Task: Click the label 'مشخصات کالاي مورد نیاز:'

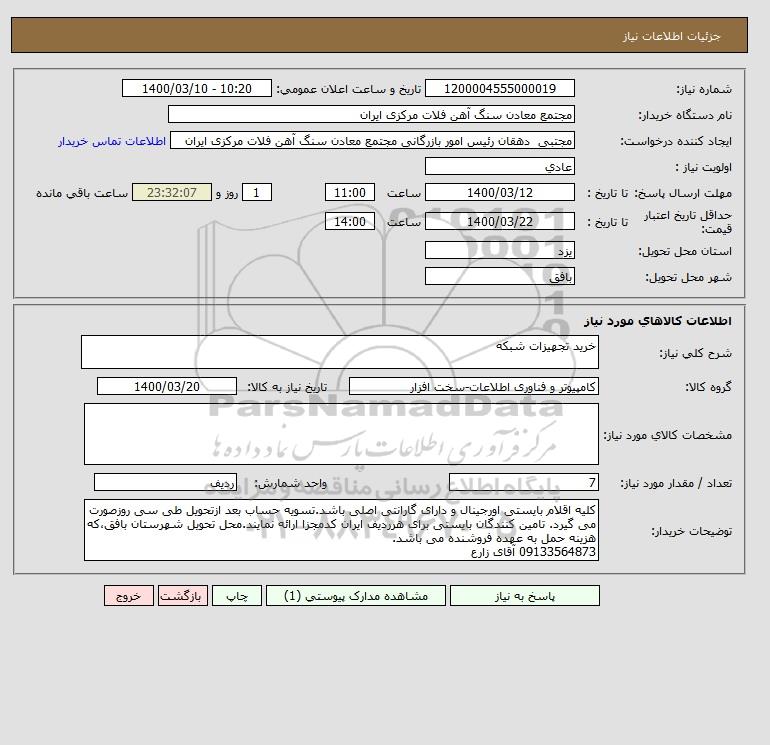Action: pos(668,435)
